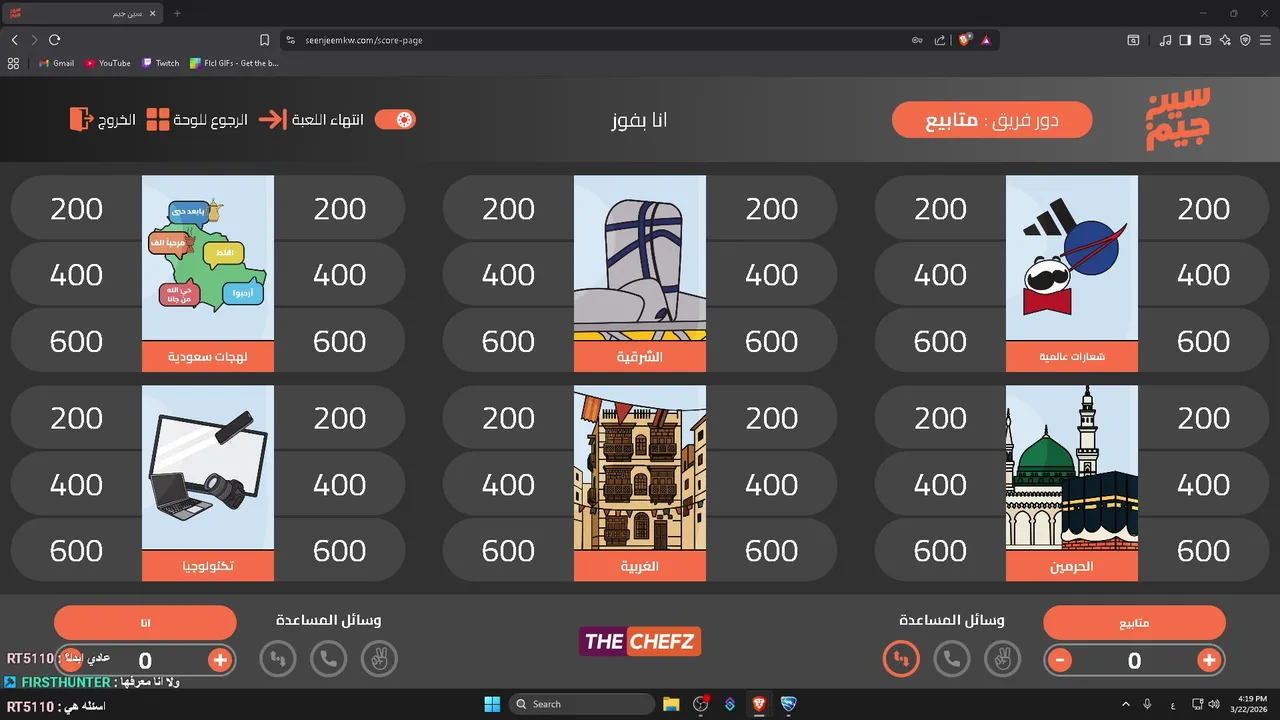Open Brave Wallet icon
The height and width of the screenshot is (720, 1280).
pyautogui.click(x=1205, y=40)
